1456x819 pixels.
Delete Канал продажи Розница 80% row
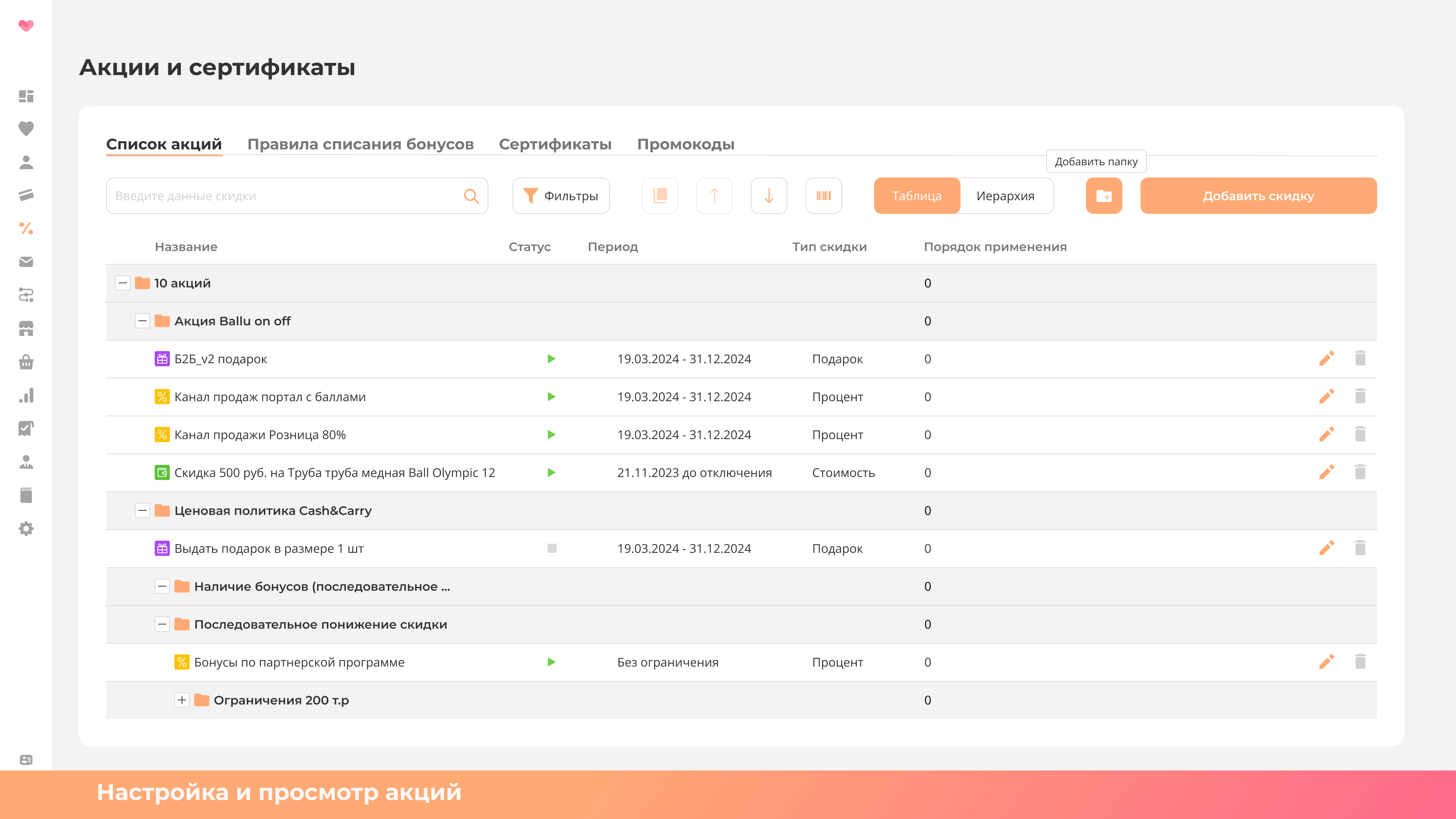[x=1360, y=434]
